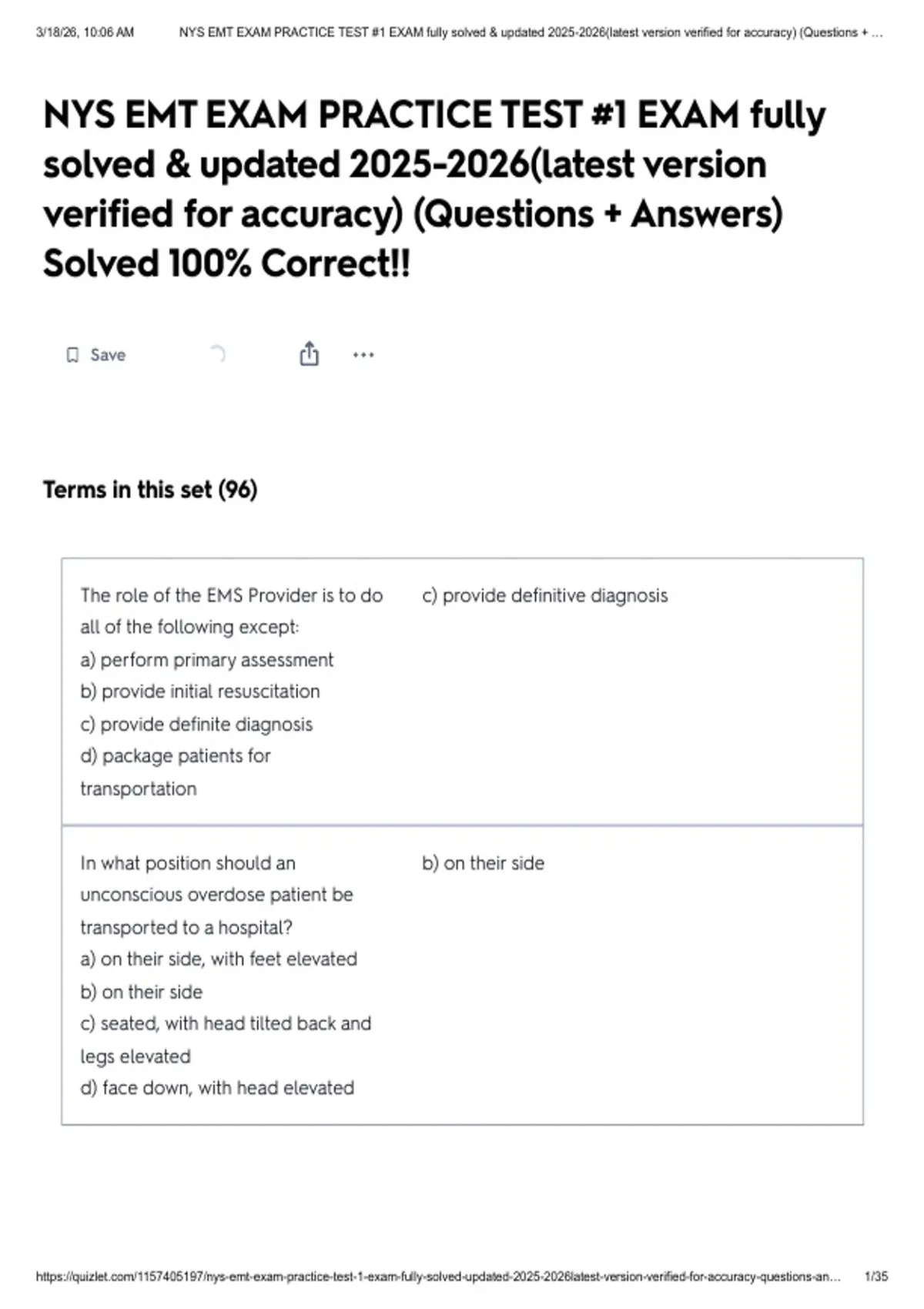Viewport: 924px width, 1309px height.
Task: Click the page number 1/35 indicator
Action: pyautogui.click(x=876, y=1276)
